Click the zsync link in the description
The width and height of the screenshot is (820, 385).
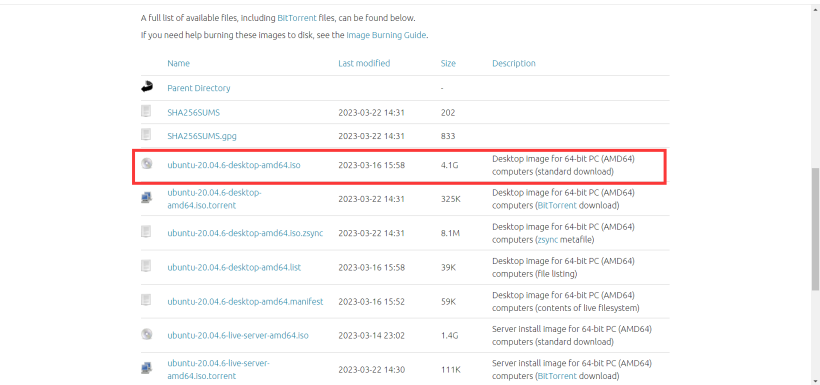(547, 240)
